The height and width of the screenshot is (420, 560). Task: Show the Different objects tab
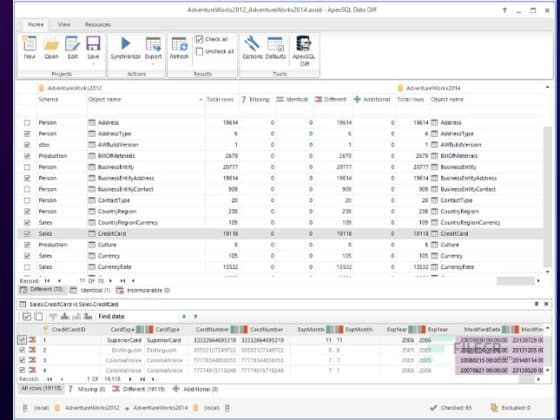[41, 289]
